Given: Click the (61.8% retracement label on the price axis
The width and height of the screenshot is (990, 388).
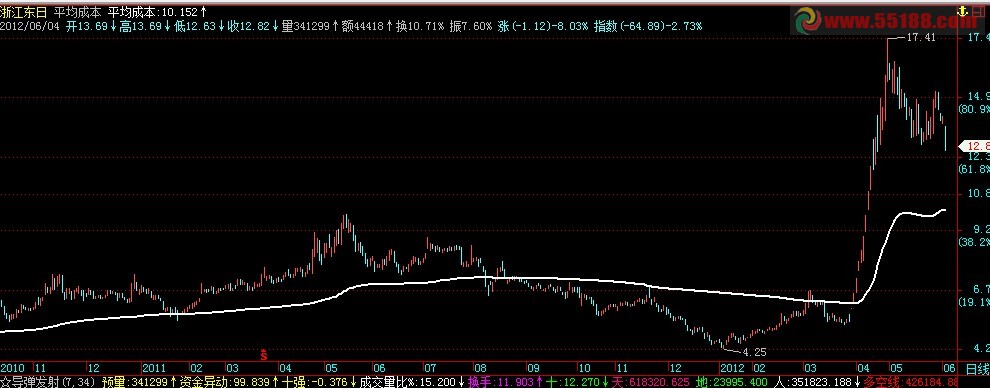Looking at the screenshot, I should click(x=974, y=169).
